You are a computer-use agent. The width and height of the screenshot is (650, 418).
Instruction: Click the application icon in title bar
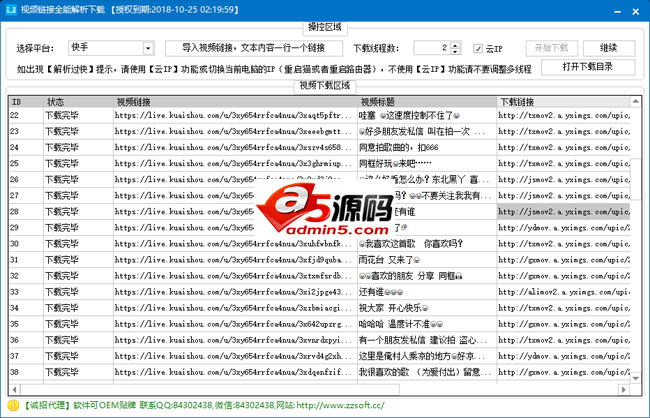tap(11, 9)
